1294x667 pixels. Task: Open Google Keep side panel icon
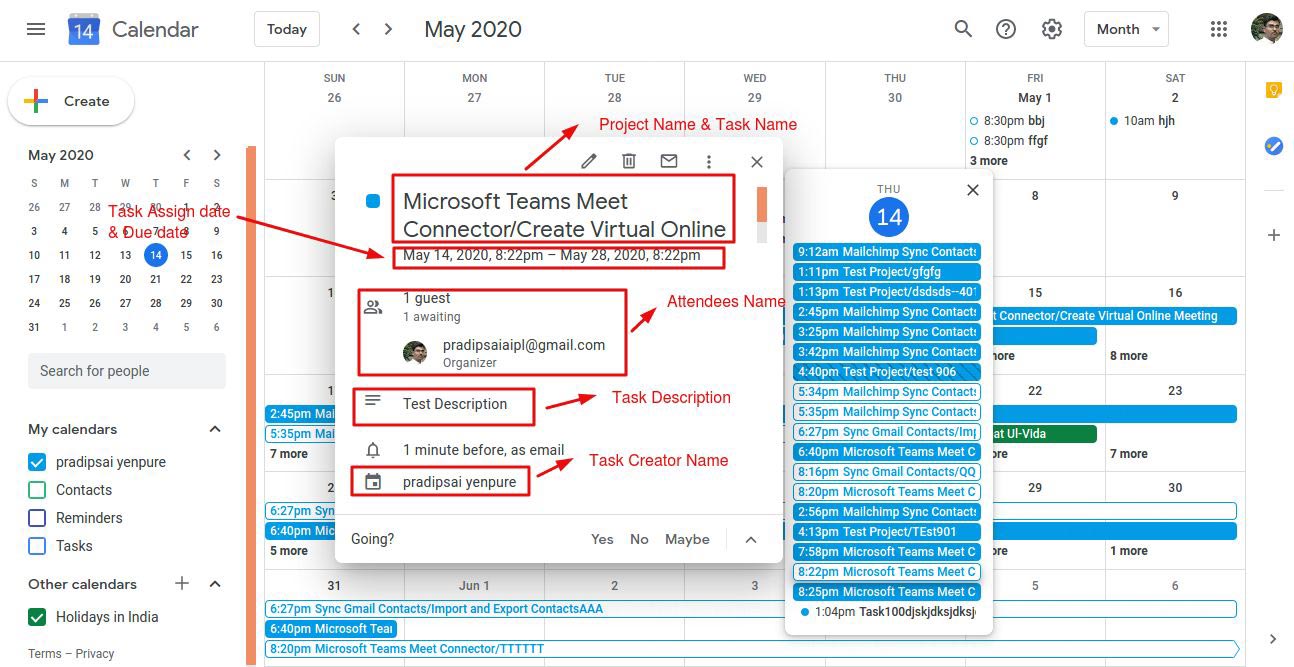(x=1273, y=90)
